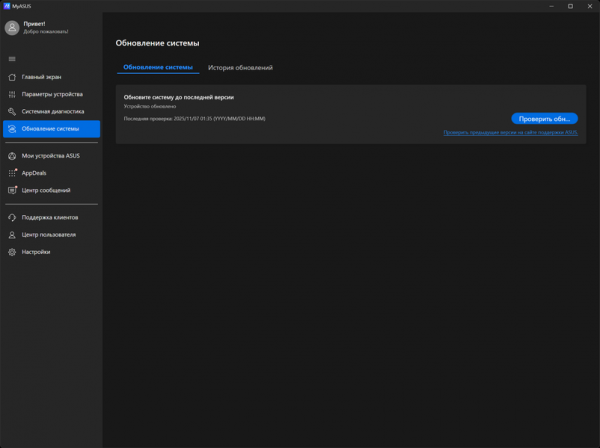This screenshot has height=448, width=600.
Task: Open Настройки gear icon
Action: point(12,252)
